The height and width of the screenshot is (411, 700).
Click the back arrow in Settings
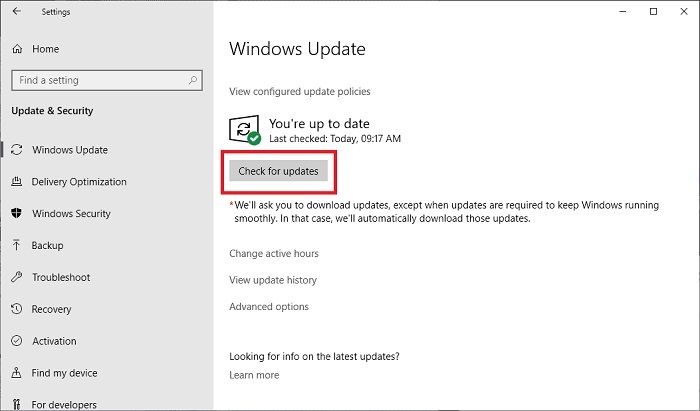[17, 11]
